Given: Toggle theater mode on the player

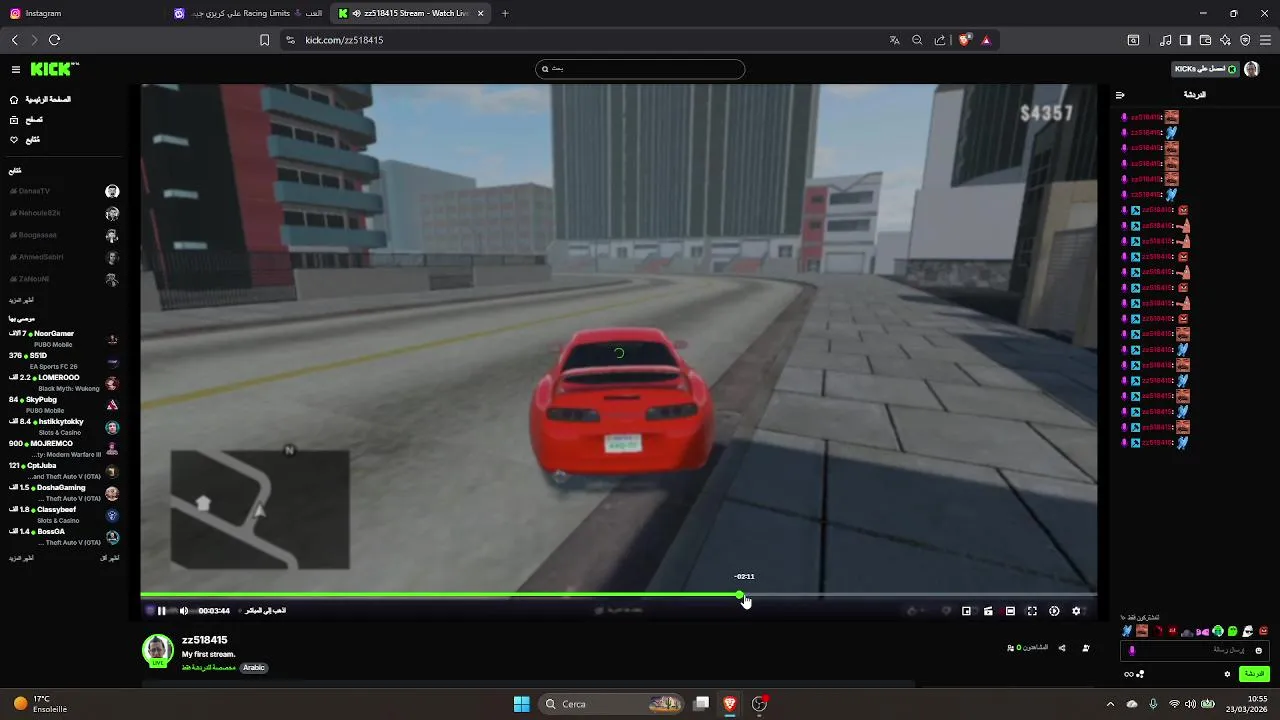Looking at the screenshot, I should click(x=1010, y=611).
